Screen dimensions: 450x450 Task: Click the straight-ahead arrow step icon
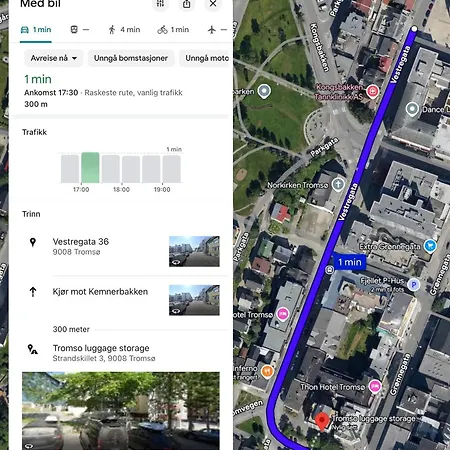click(x=33, y=292)
